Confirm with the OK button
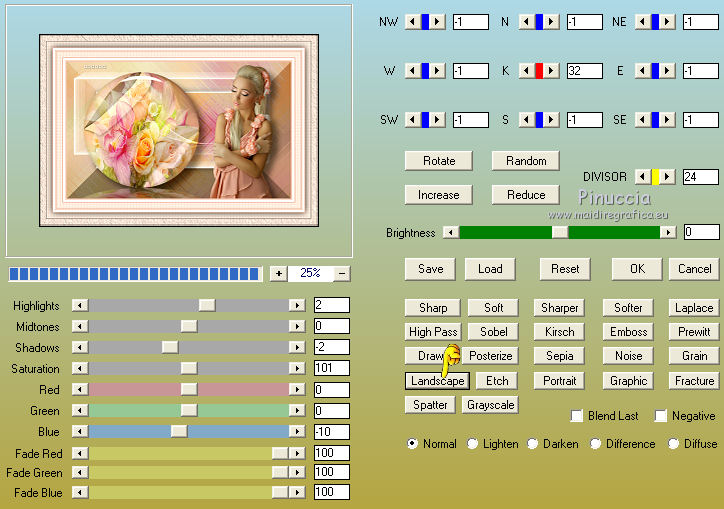Screen dimensions: 724x509 pyautogui.click(x=637, y=269)
